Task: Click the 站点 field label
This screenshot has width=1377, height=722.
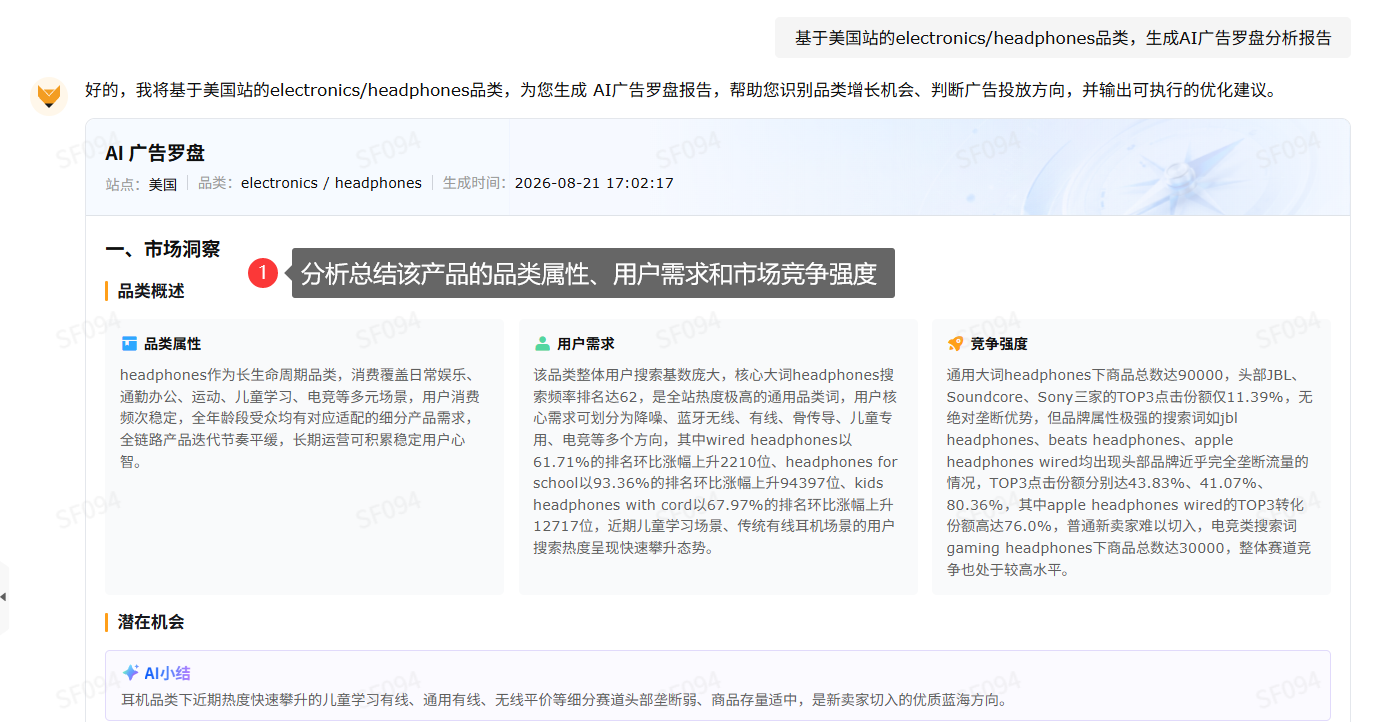Action: click(x=123, y=184)
